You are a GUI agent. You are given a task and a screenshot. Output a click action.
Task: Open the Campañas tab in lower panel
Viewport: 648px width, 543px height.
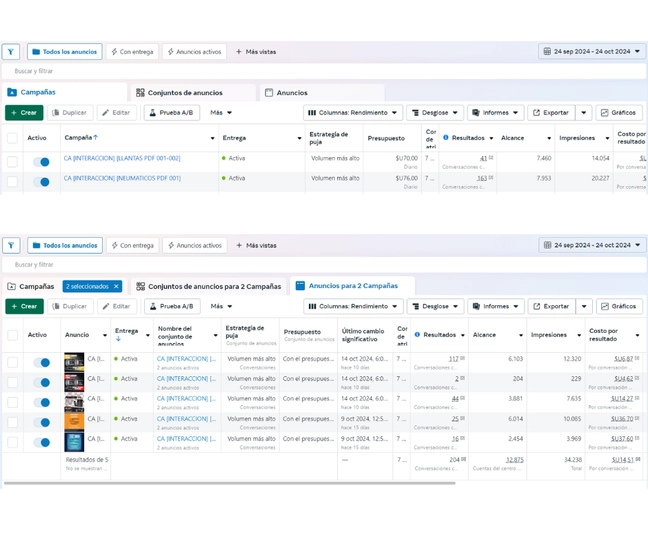click(x=31, y=286)
